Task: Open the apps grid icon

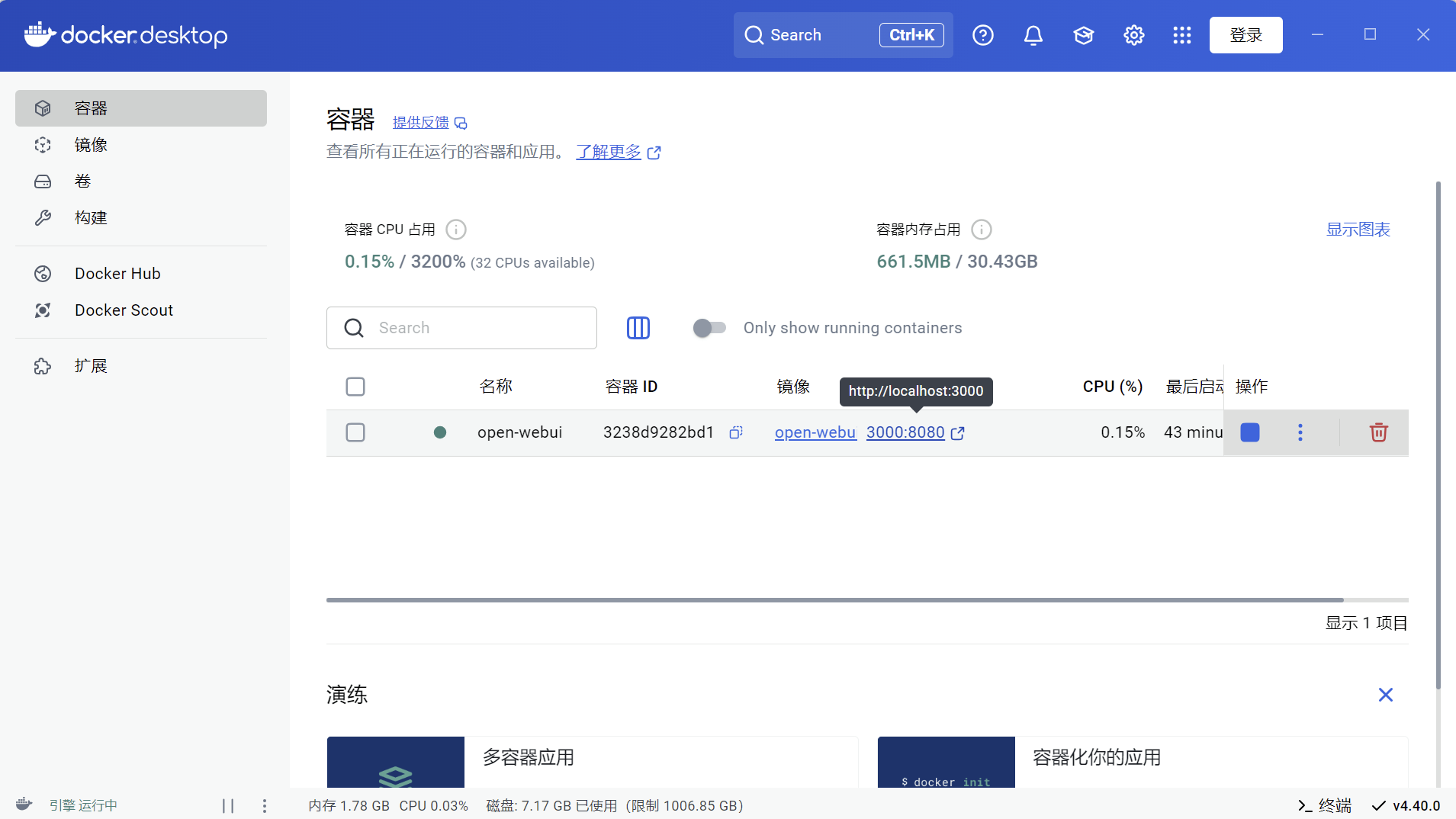Action: click(1181, 35)
